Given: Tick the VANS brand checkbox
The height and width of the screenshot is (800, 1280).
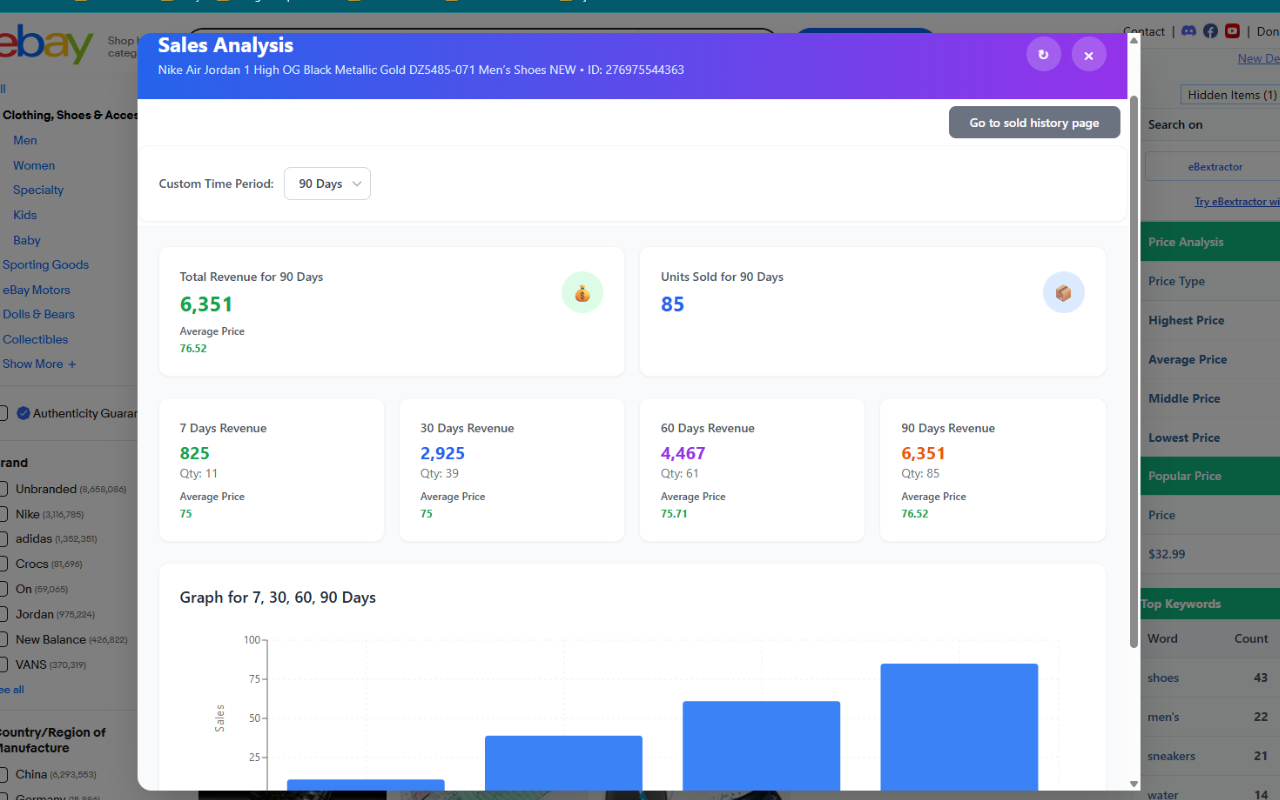Looking at the screenshot, I should click(x=3, y=664).
